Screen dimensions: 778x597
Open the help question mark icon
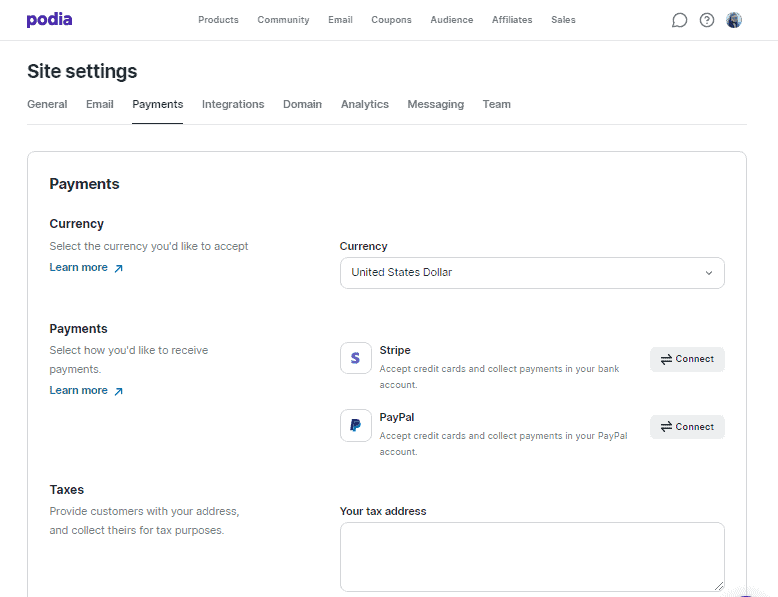(707, 20)
